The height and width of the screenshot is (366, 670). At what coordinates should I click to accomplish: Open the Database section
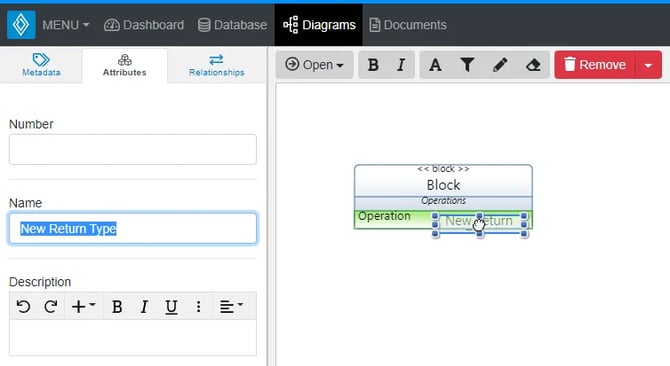[x=232, y=25]
